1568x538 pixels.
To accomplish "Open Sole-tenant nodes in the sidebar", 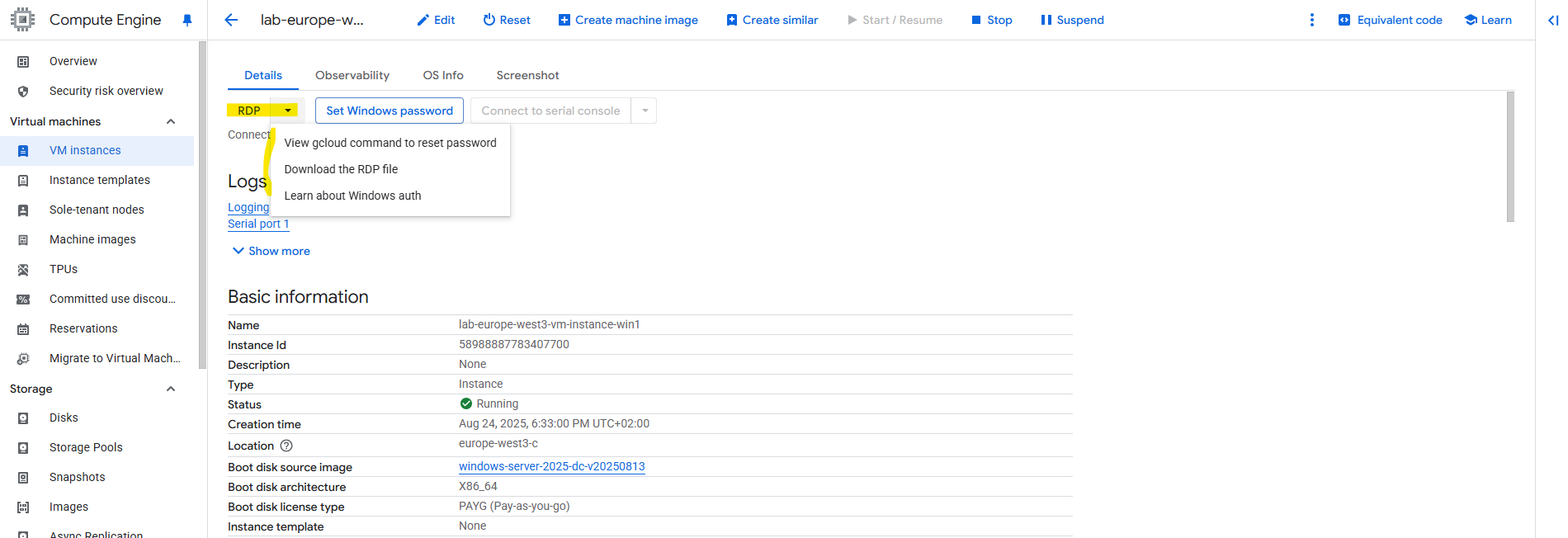I will (x=97, y=210).
